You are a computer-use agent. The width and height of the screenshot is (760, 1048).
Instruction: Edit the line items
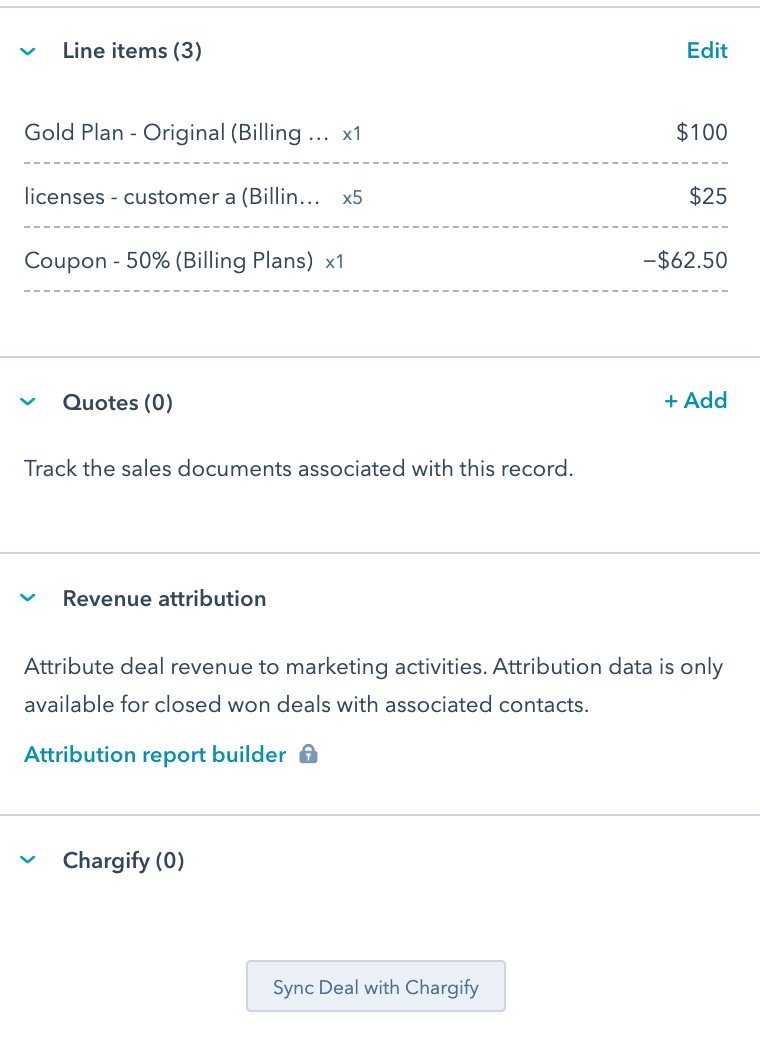point(707,51)
